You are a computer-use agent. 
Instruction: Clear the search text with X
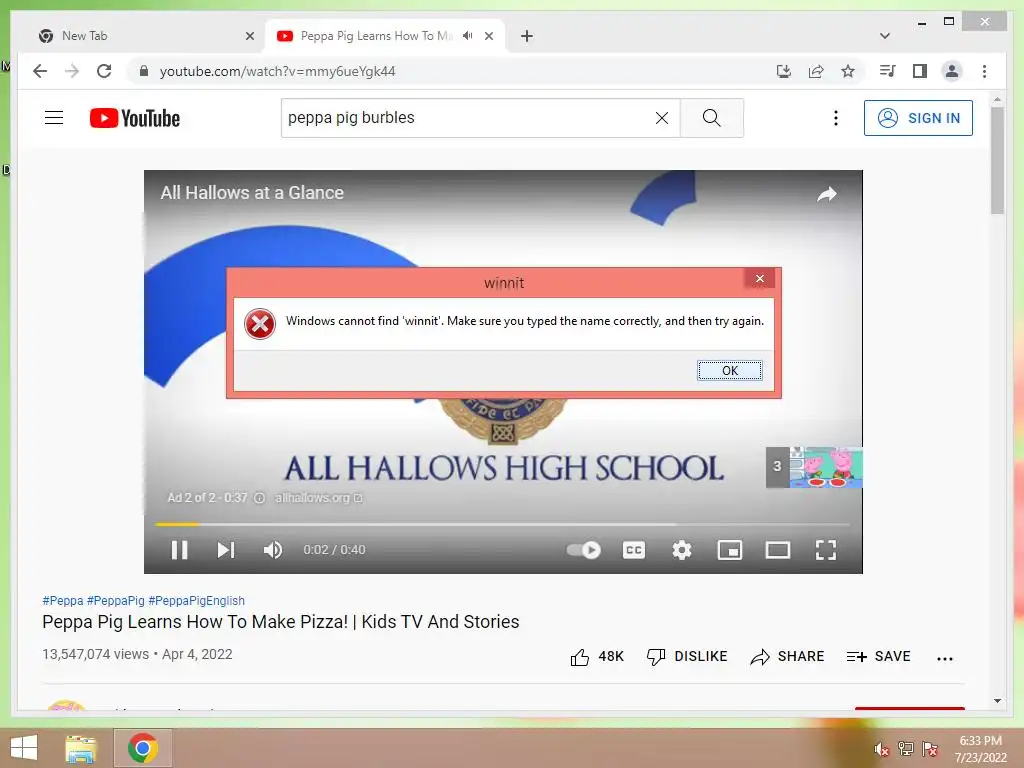[x=662, y=118]
